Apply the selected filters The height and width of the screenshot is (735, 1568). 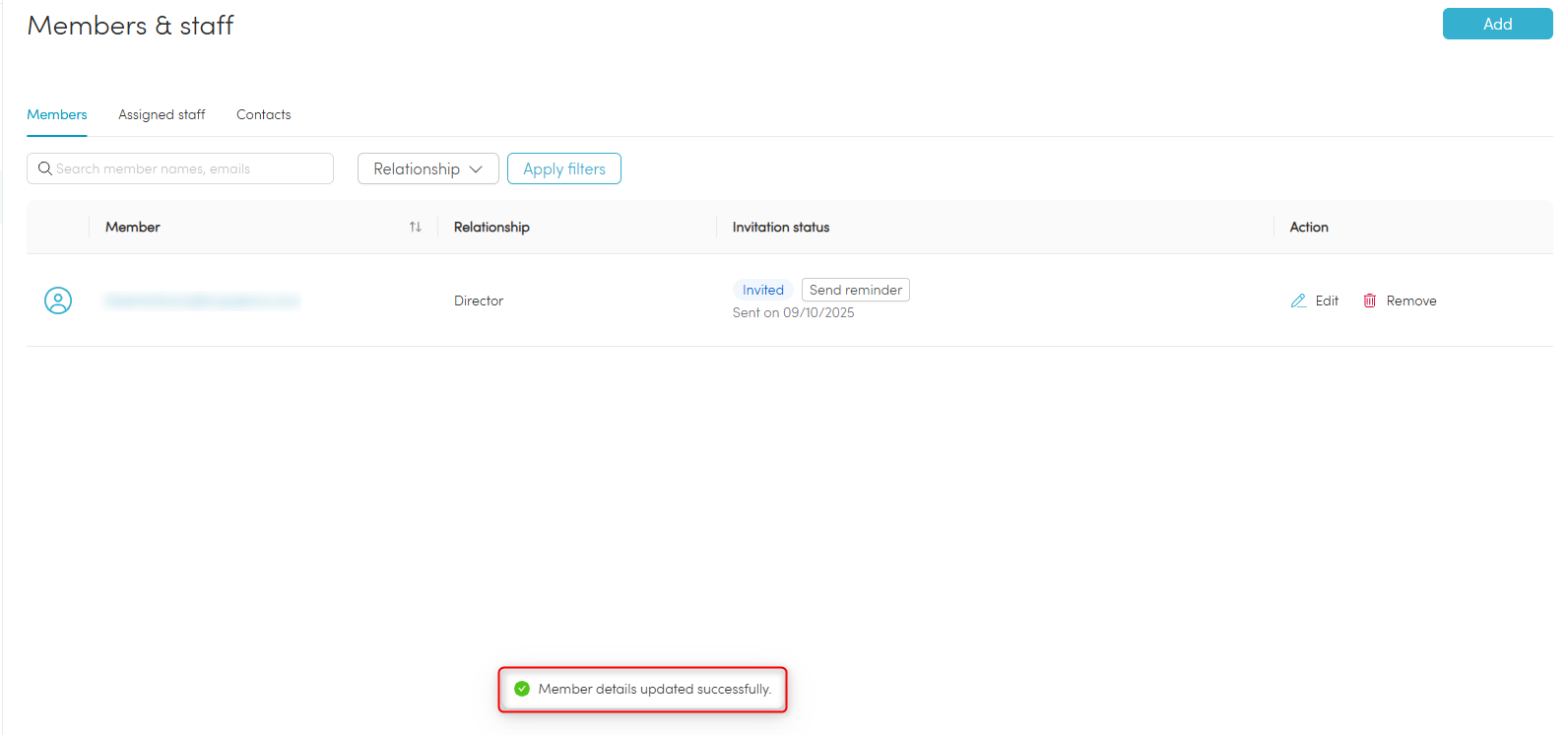[x=564, y=168]
